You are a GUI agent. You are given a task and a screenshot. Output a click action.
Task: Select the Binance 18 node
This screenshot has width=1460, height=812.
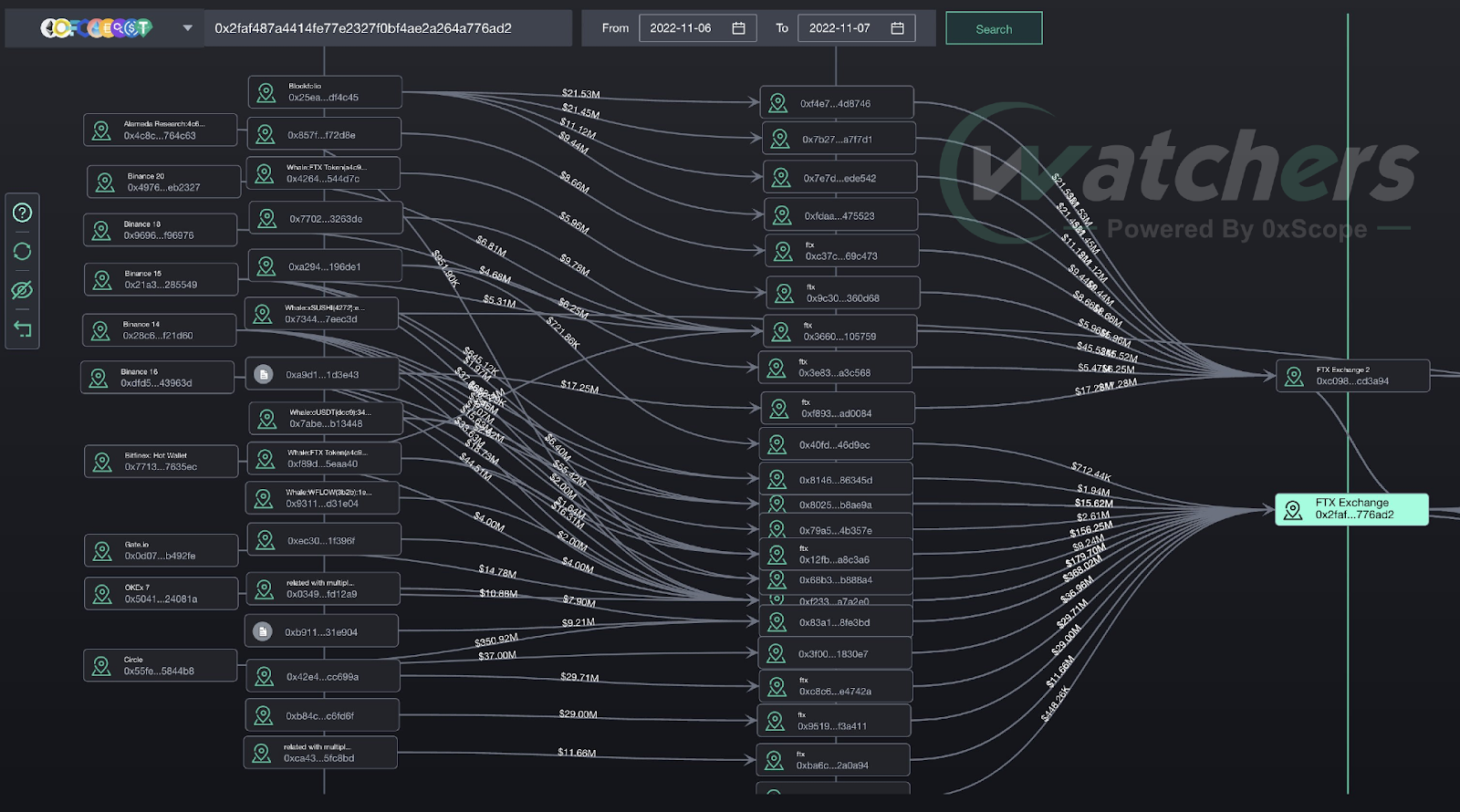click(x=161, y=230)
